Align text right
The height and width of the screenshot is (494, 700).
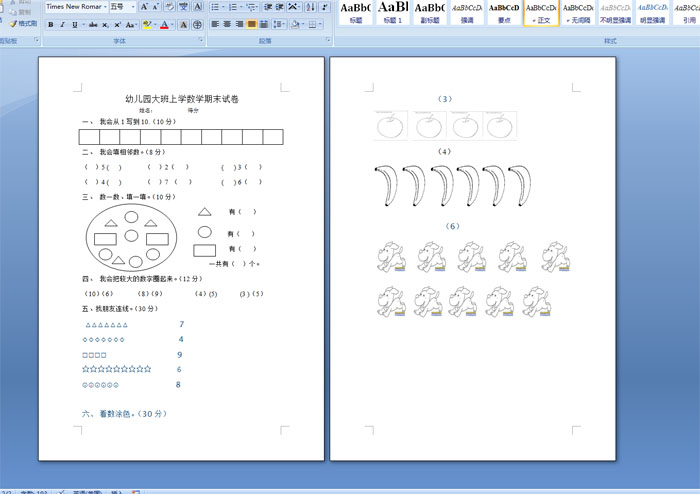239,25
